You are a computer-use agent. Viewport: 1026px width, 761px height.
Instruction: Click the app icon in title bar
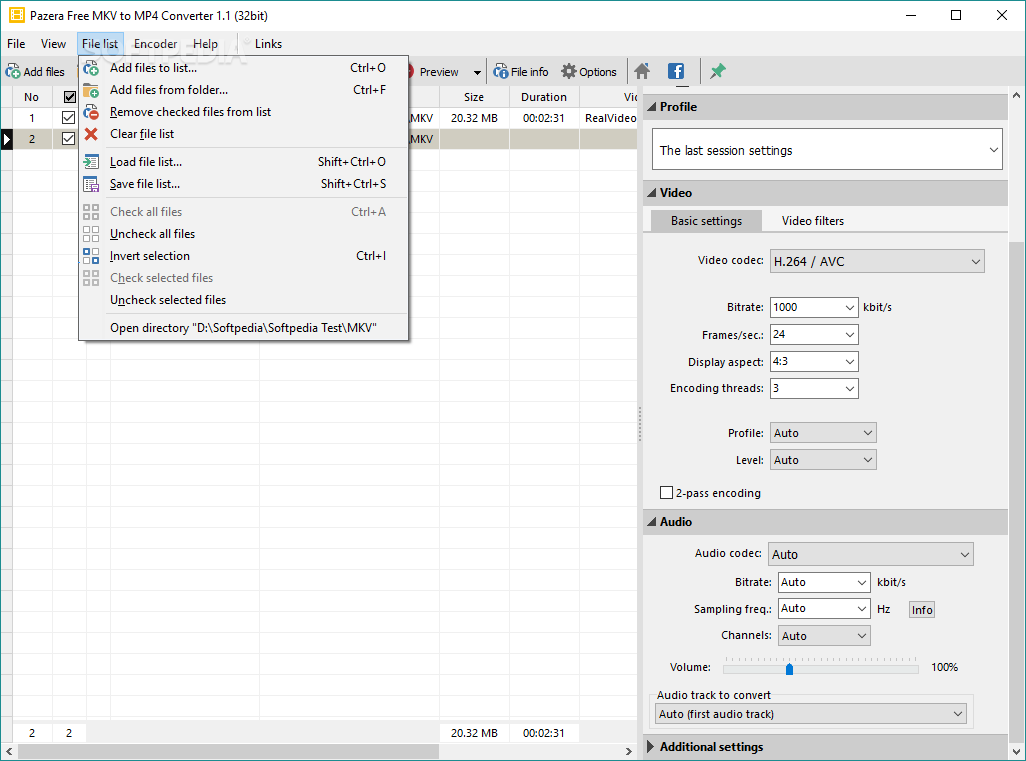click(x=16, y=15)
